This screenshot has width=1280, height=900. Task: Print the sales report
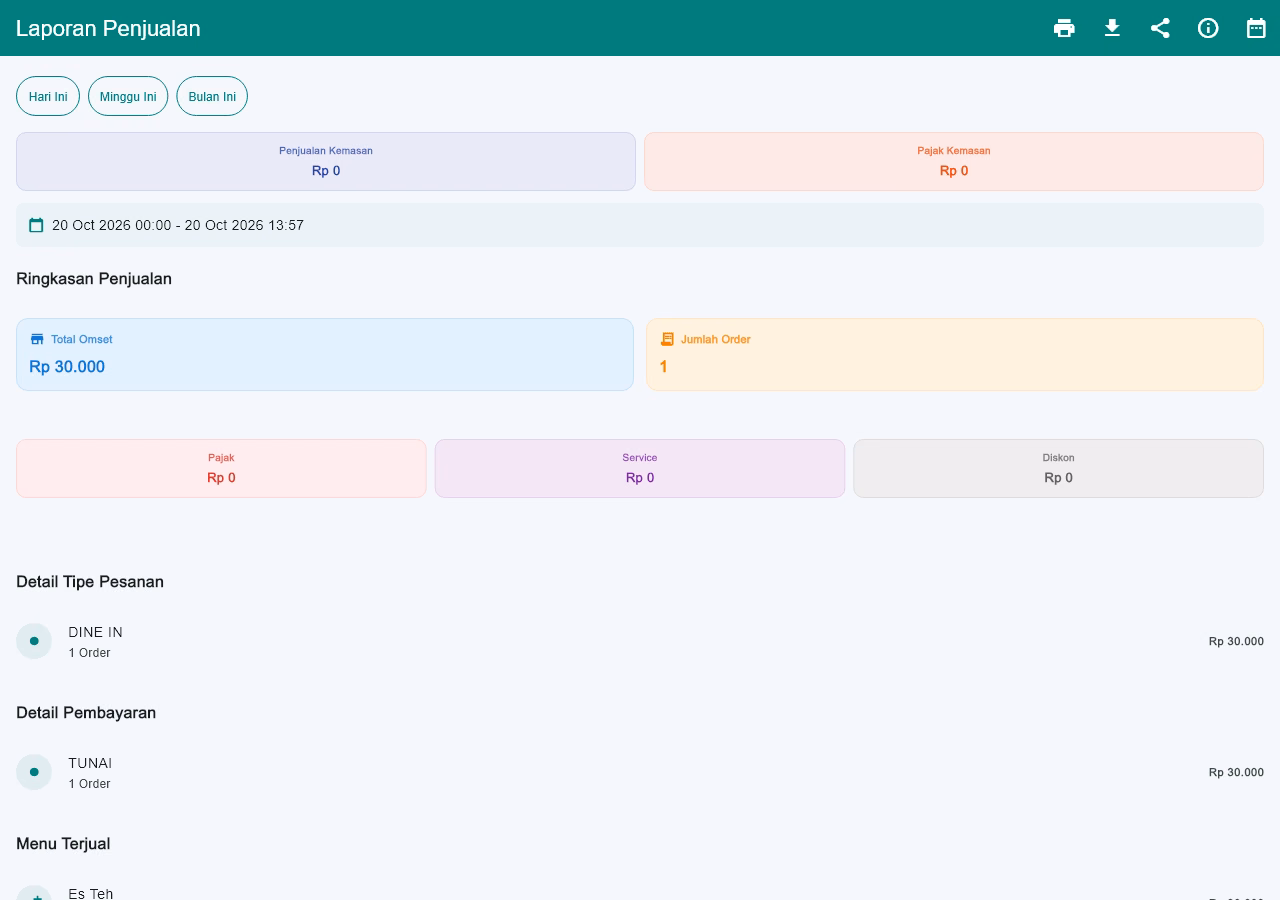pyautogui.click(x=1064, y=28)
